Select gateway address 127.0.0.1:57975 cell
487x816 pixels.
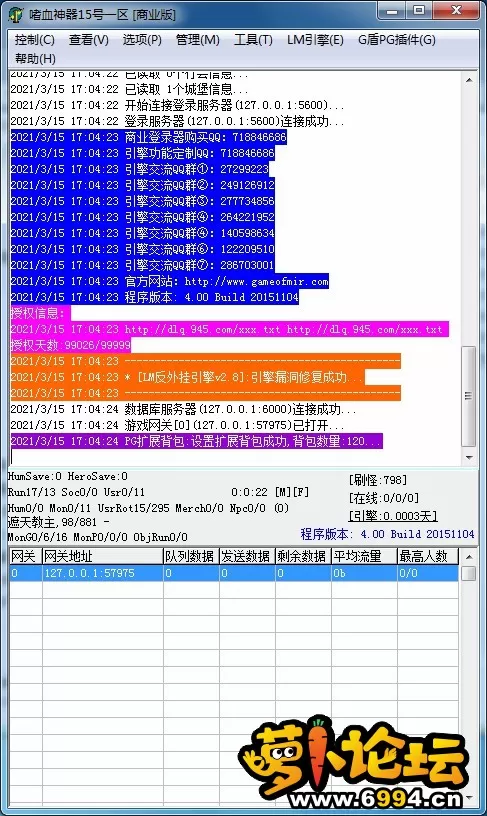tap(102, 573)
